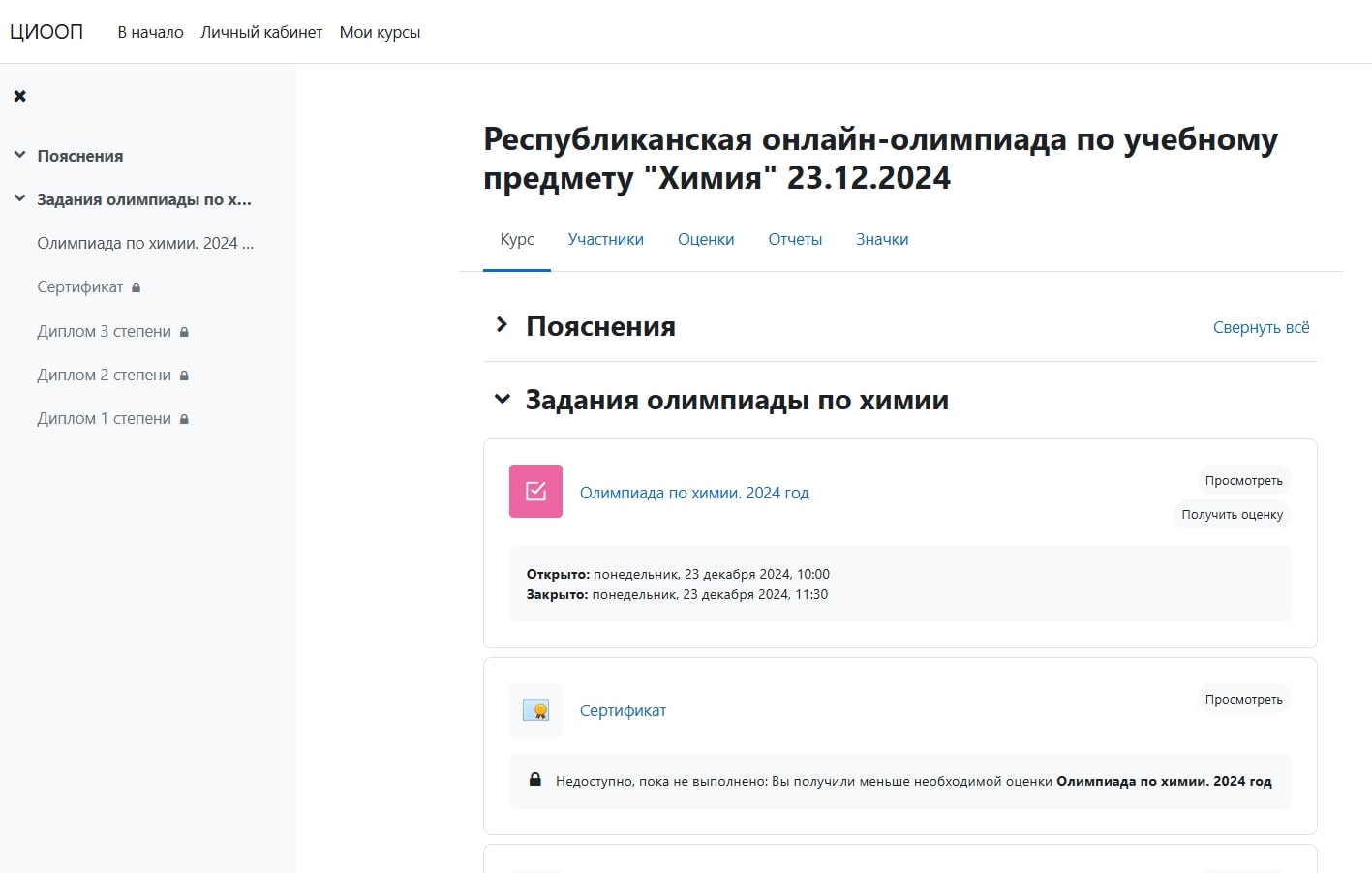Close the course index sidebar

tap(19, 96)
